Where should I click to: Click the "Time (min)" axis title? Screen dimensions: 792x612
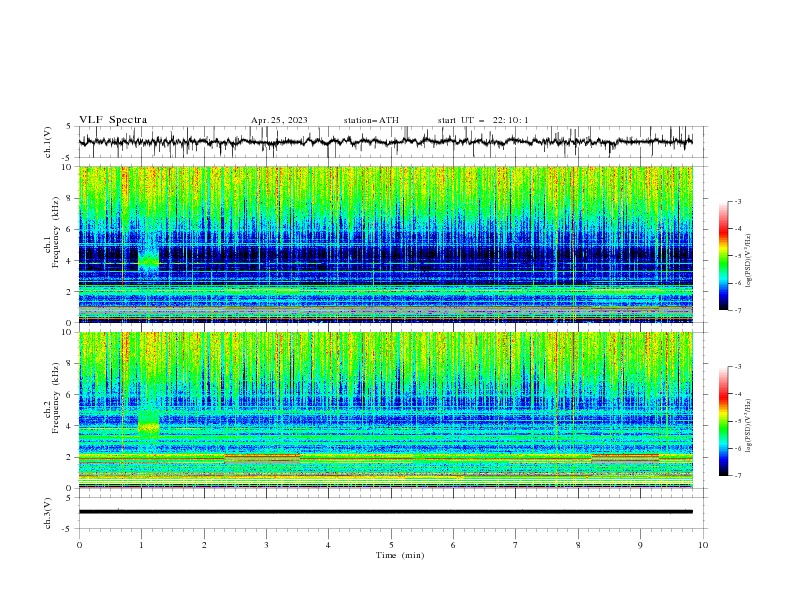(400, 555)
